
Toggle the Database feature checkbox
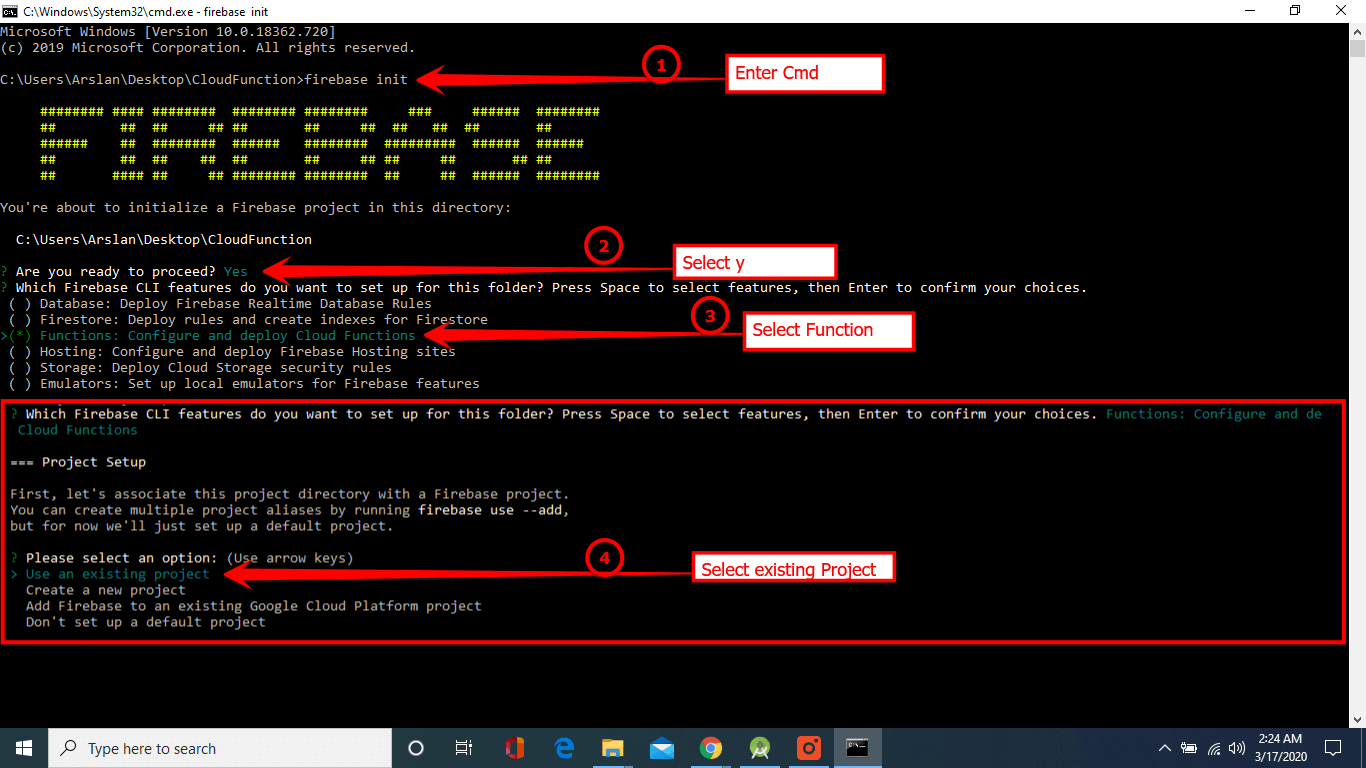(20, 303)
